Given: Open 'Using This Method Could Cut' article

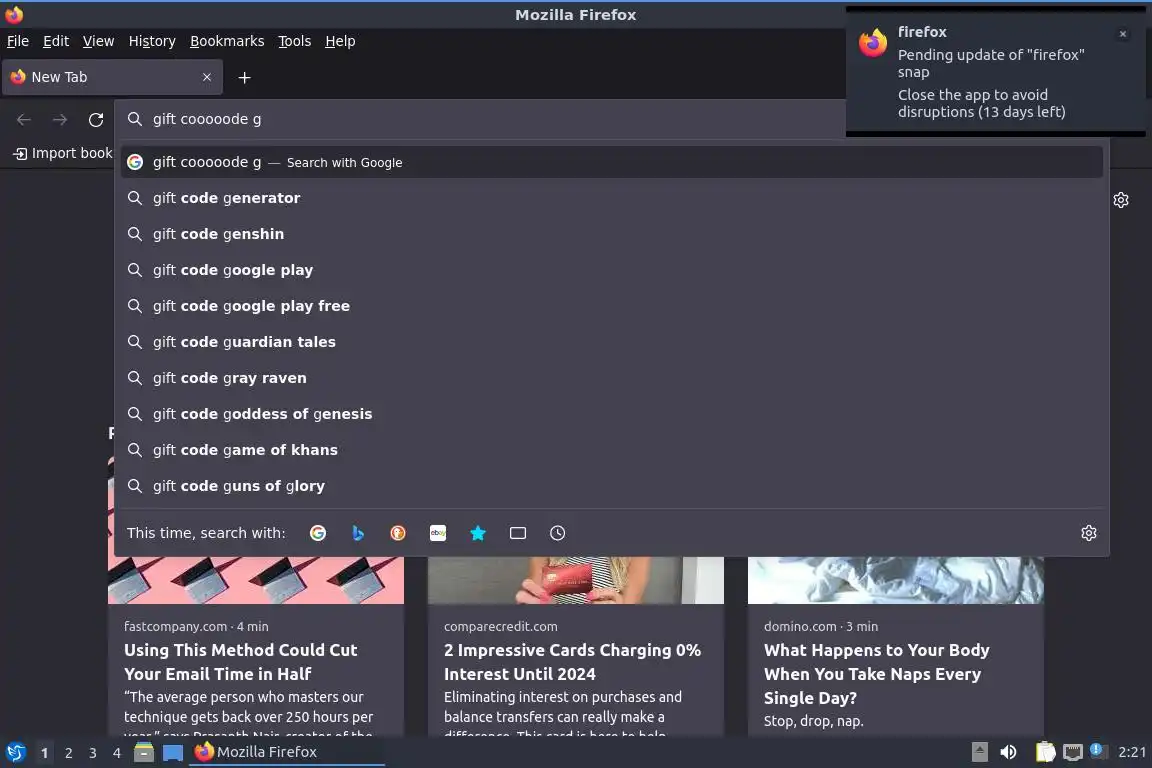Looking at the screenshot, I should pos(240,661).
